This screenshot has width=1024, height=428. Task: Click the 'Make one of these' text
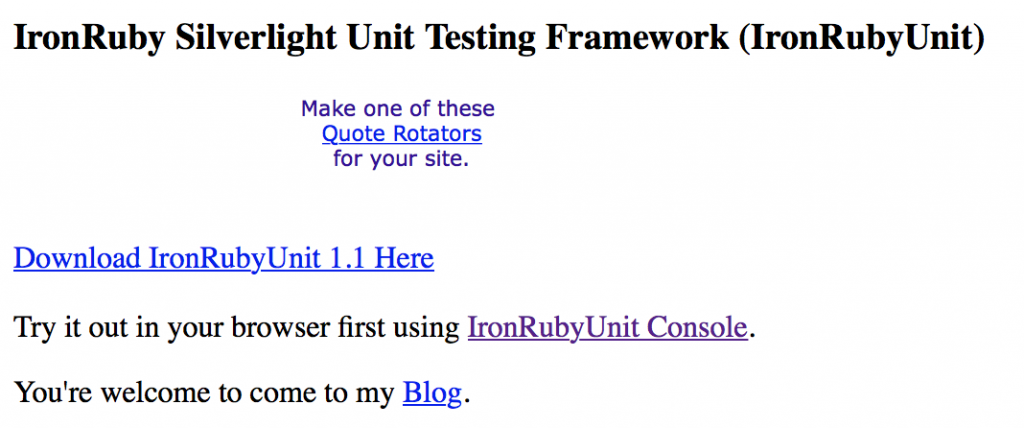click(398, 108)
